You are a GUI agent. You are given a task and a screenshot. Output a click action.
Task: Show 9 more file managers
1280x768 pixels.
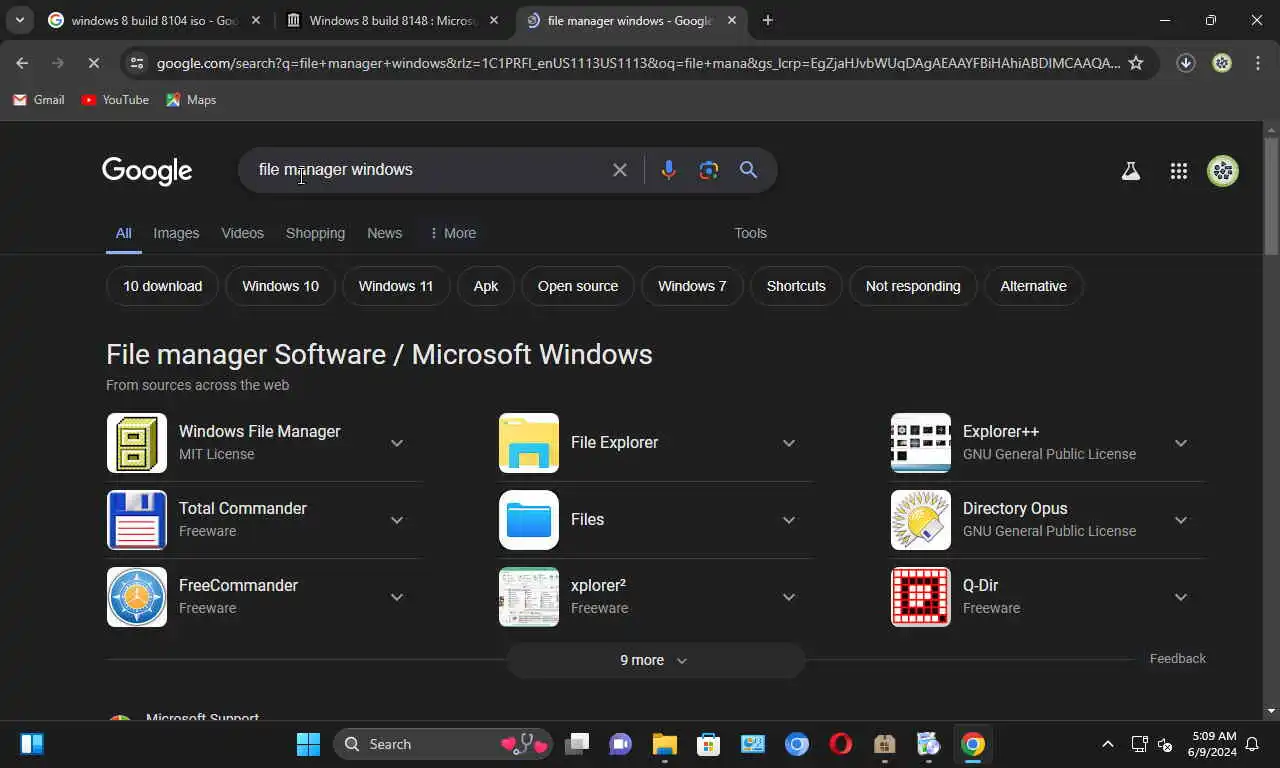pos(655,660)
